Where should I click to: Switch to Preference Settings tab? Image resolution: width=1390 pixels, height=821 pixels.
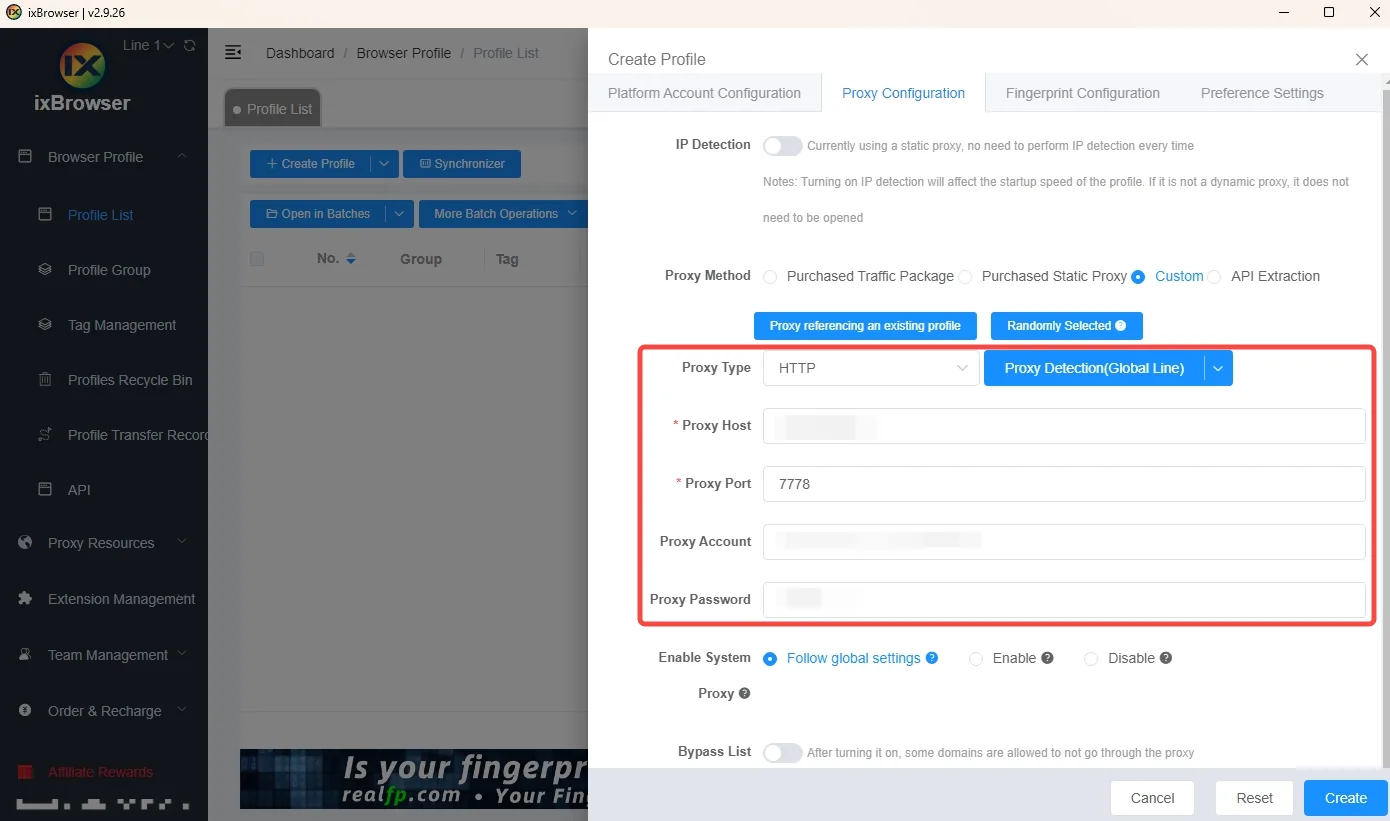(x=1262, y=93)
